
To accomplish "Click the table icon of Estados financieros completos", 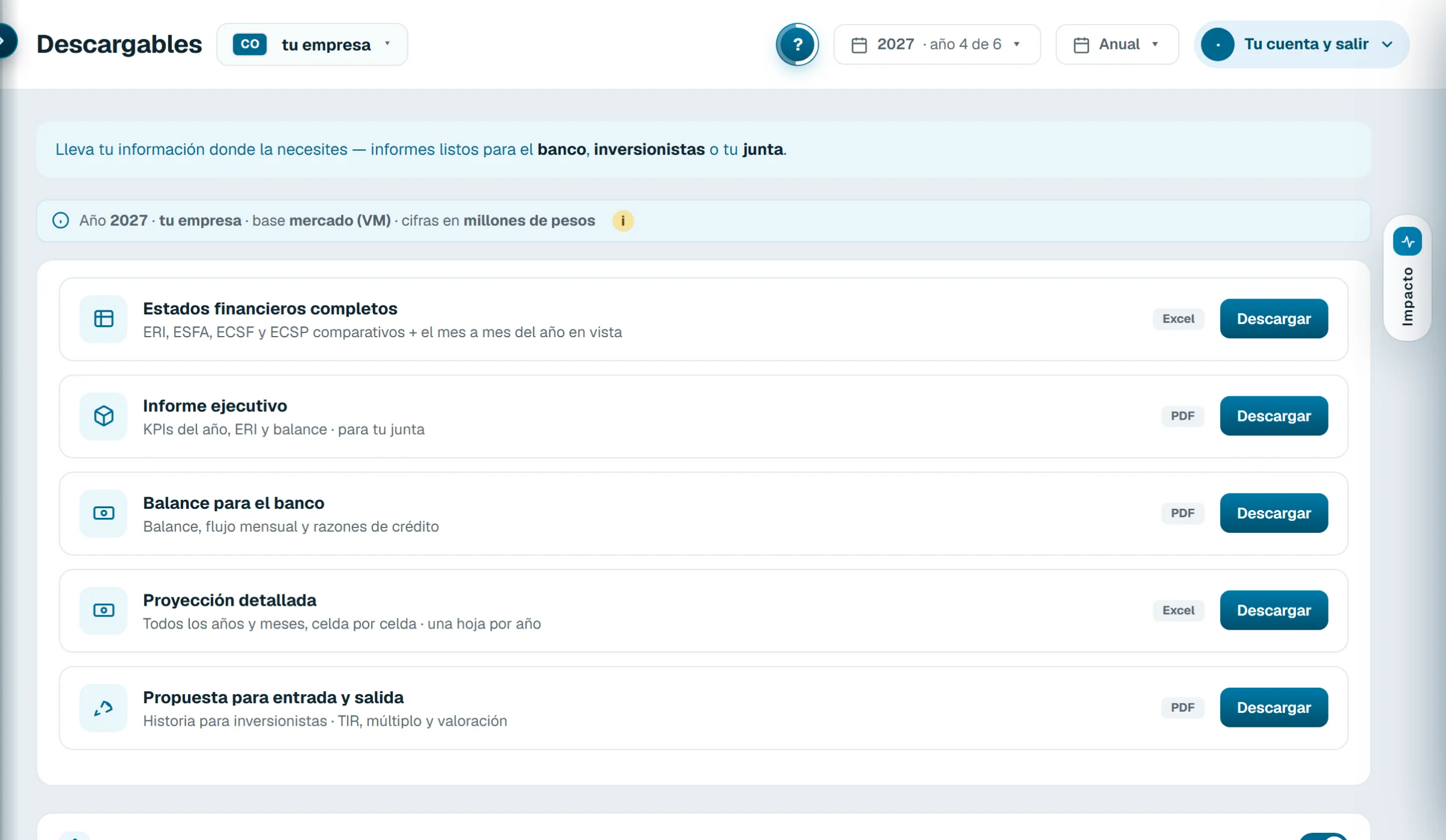I will pos(104,319).
